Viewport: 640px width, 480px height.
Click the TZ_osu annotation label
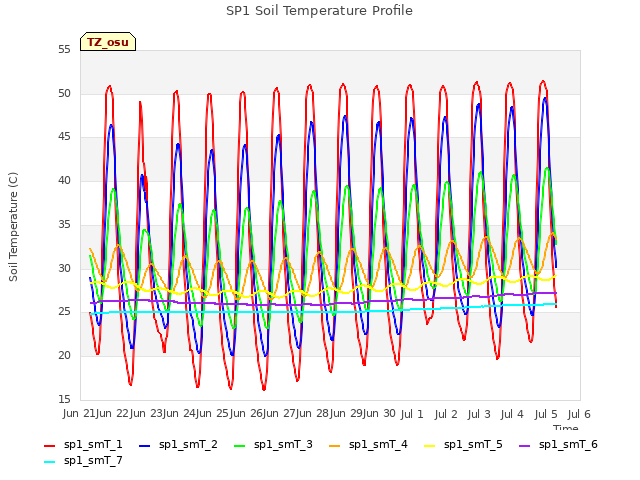tap(108, 42)
